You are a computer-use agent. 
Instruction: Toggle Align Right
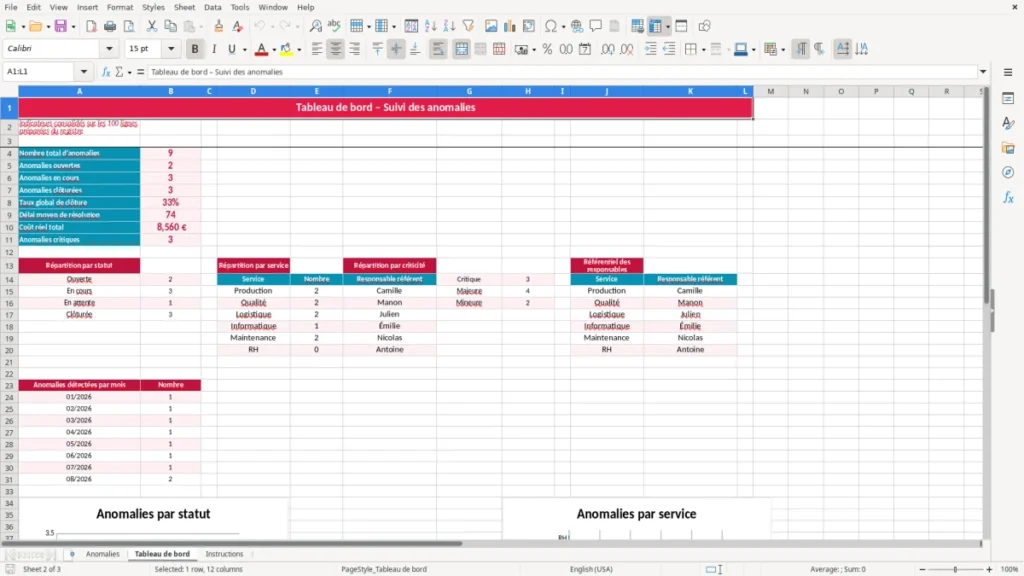click(355, 49)
